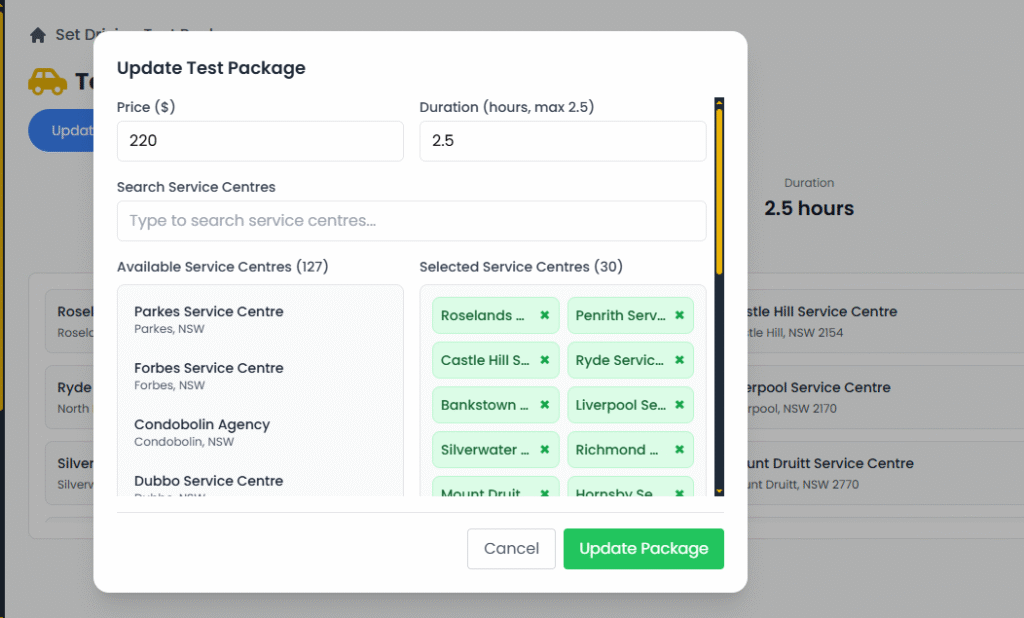Focus the Price ($) input field
1024x618 pixels.
coord(260,141)
